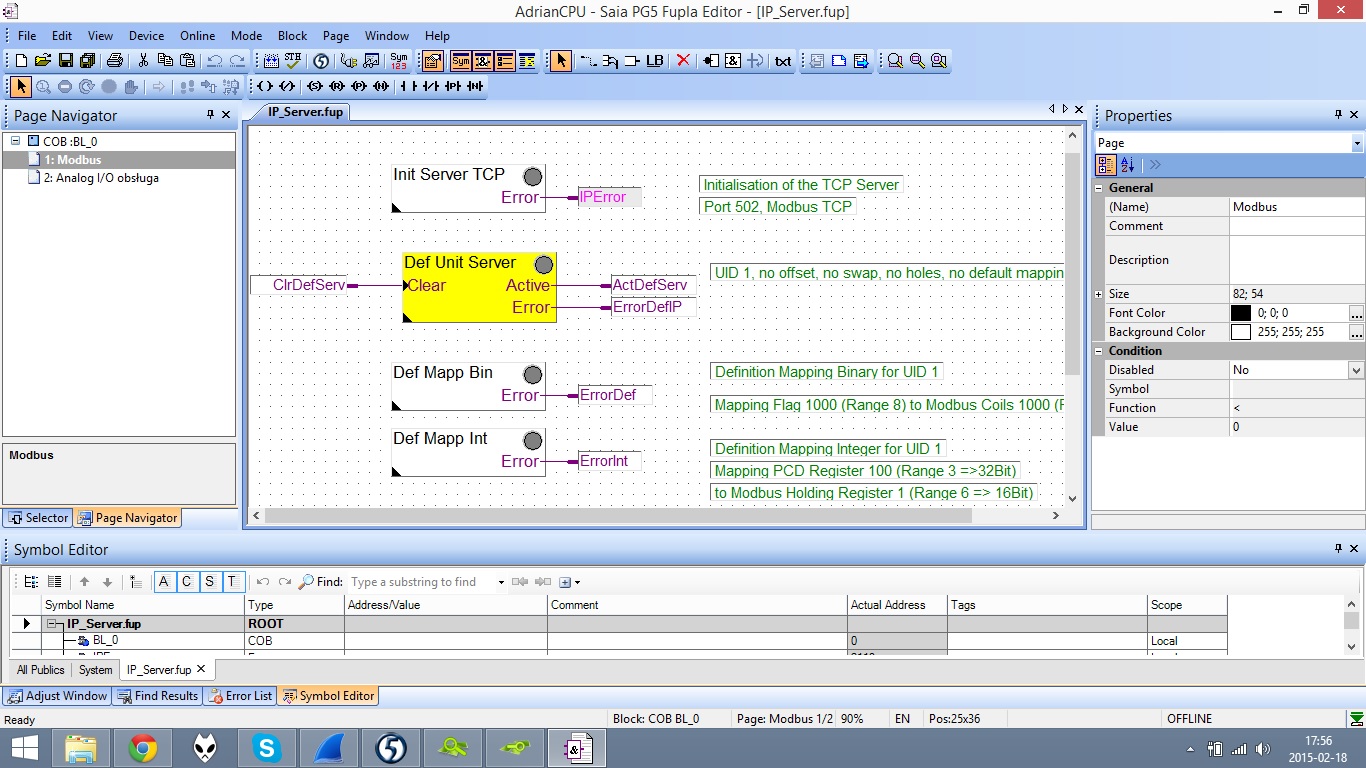Image resolution: width=1366 pixels, height=768 pixels.
Task: Click the Background Color swatch in Properties
Action: (1241, 331)
